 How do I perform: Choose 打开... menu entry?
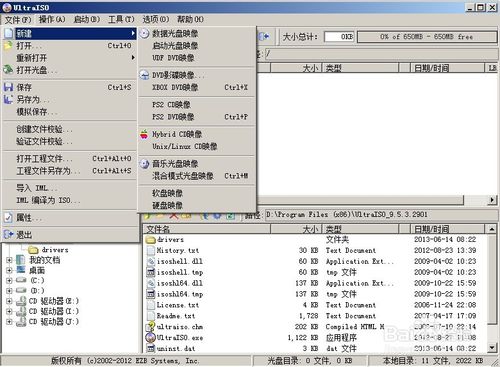click(70, 46)
